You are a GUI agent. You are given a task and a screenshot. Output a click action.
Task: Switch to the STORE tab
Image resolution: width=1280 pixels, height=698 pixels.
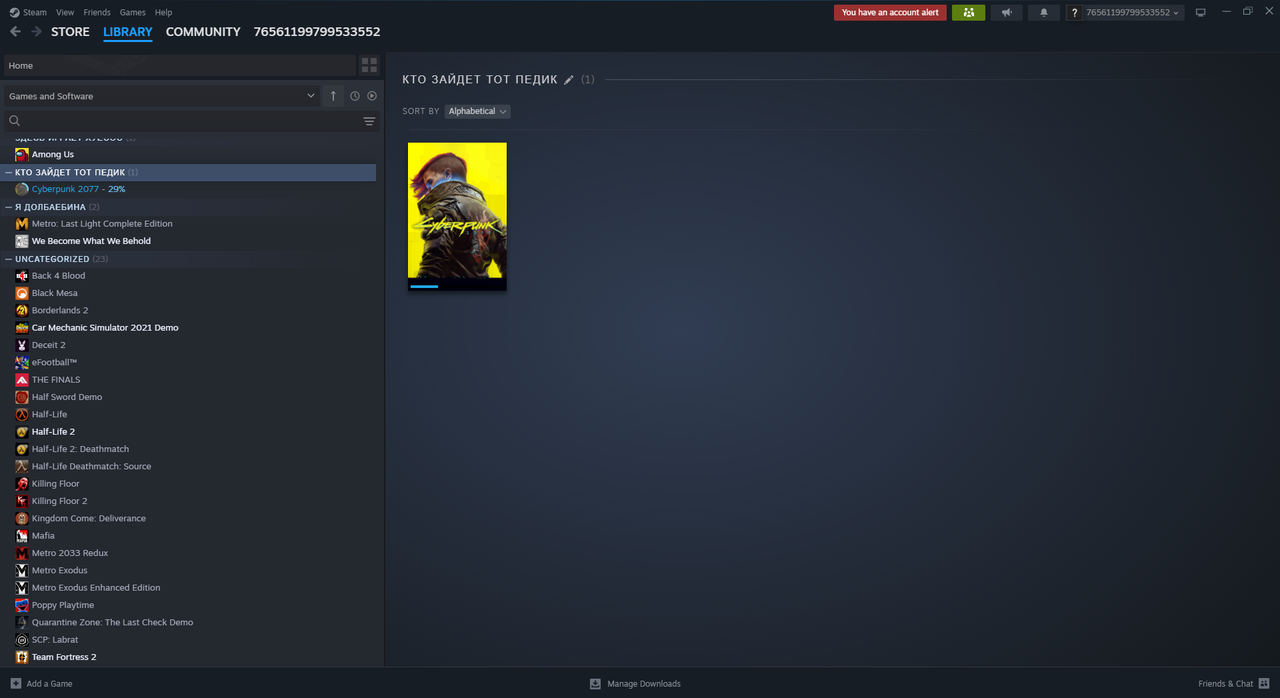(x=70, y=32)
